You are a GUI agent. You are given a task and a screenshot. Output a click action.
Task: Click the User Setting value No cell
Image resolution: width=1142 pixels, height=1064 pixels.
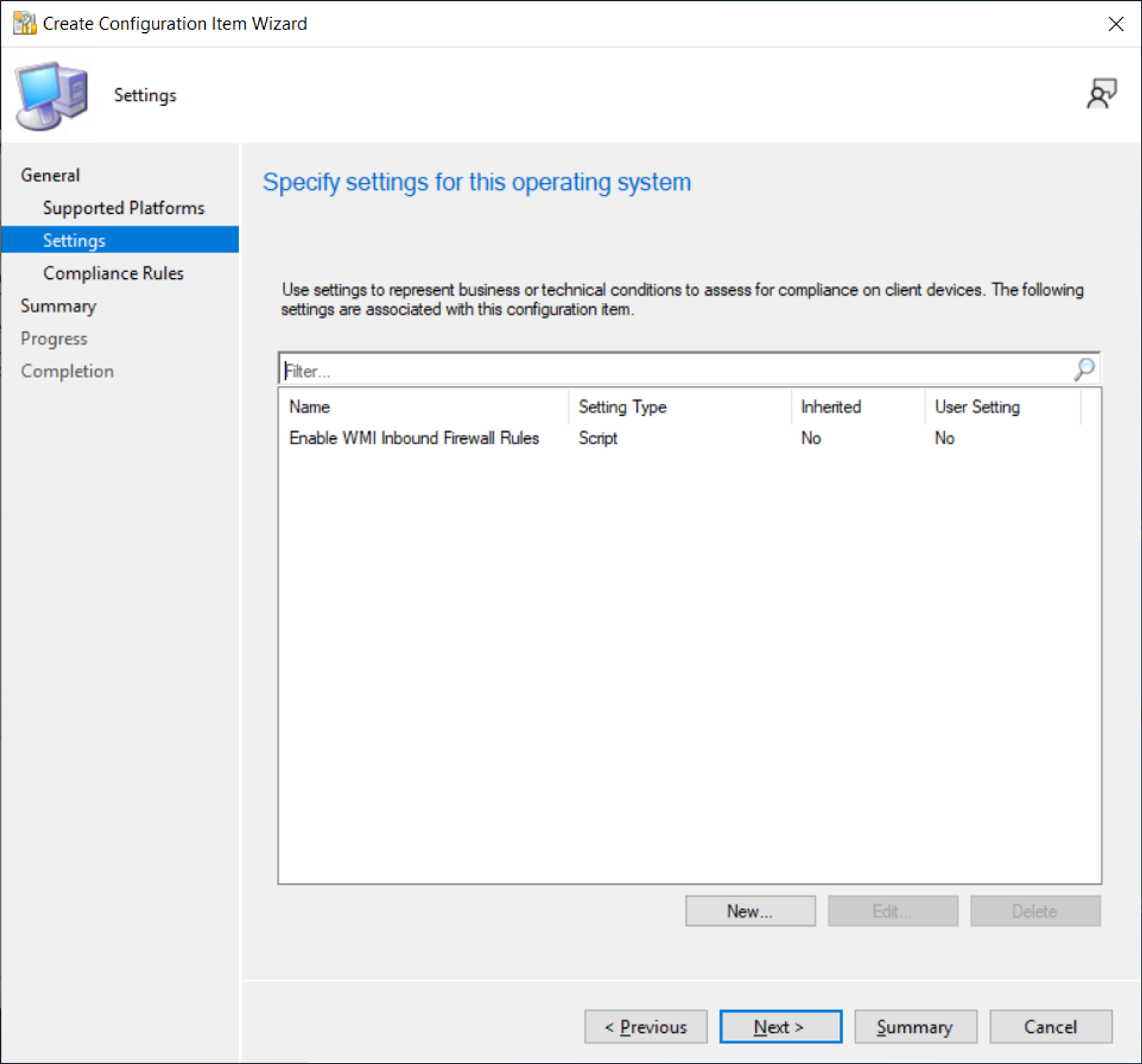click(x=945, y=438)
